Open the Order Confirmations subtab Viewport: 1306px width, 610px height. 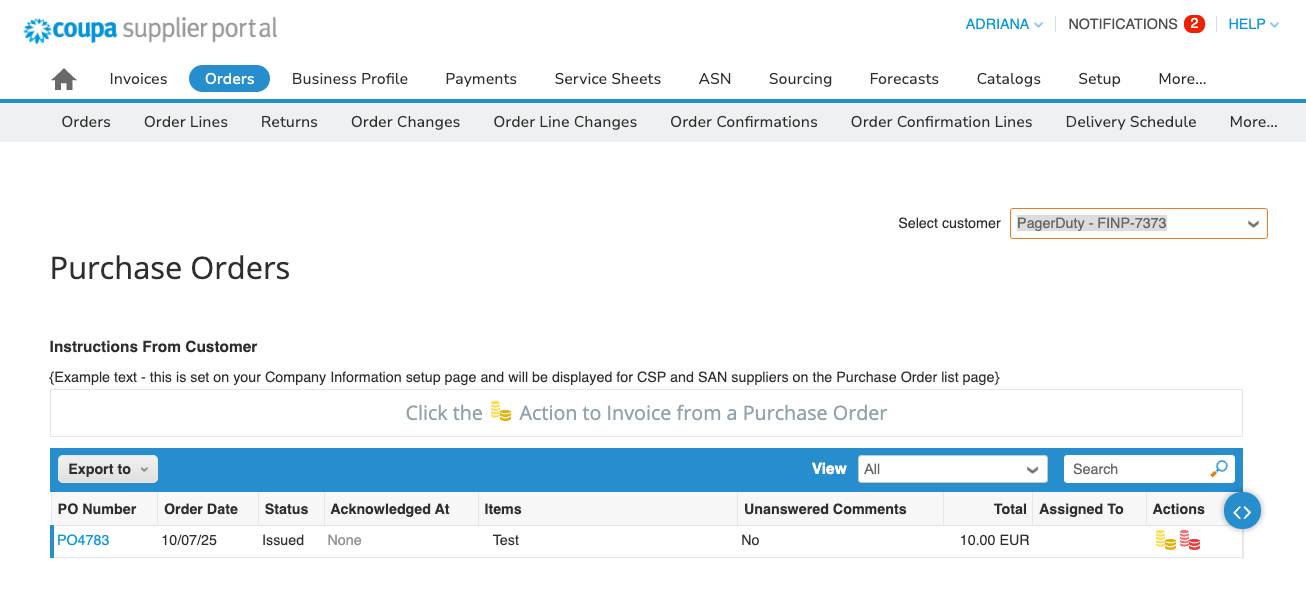(743, 121)
